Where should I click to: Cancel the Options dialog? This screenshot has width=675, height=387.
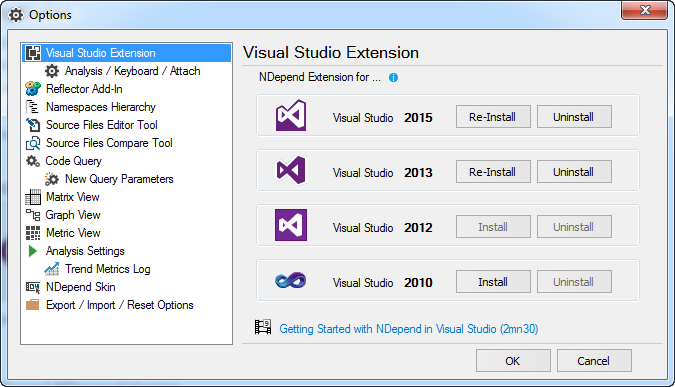pyautogui.click(x=594, y=361)
